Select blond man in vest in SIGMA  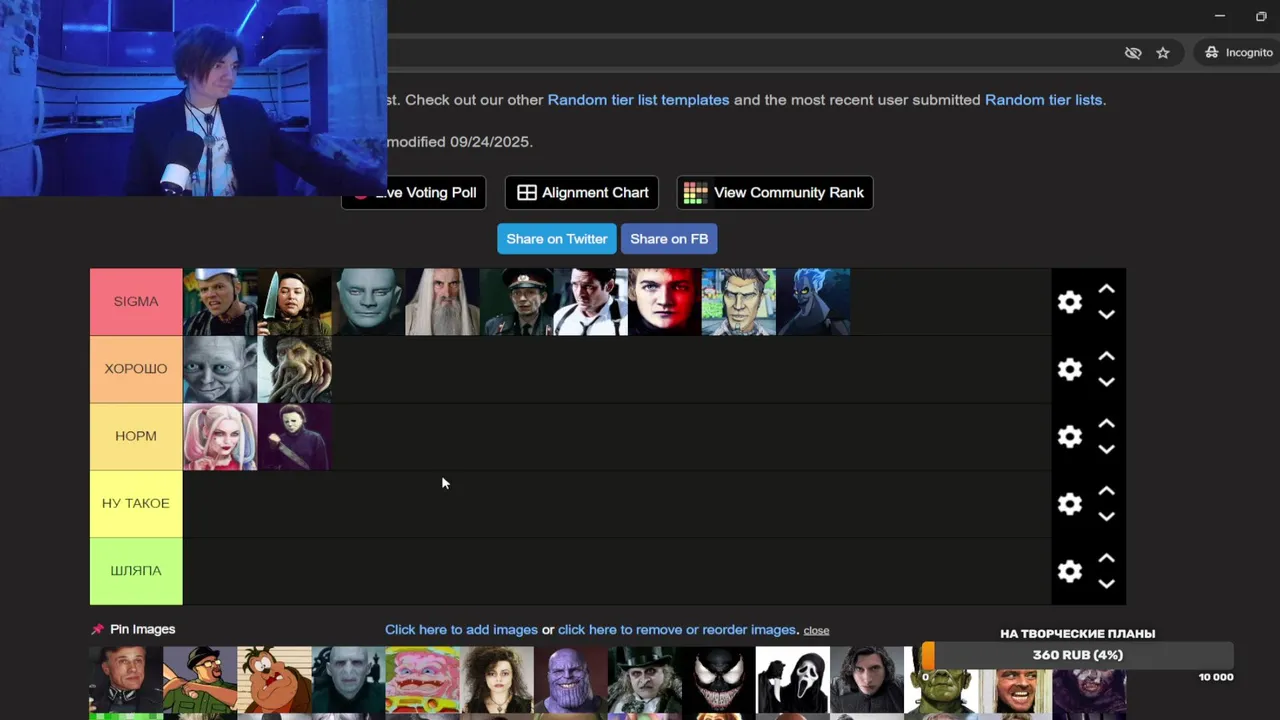pyautogui.click(x=220, y=302)
